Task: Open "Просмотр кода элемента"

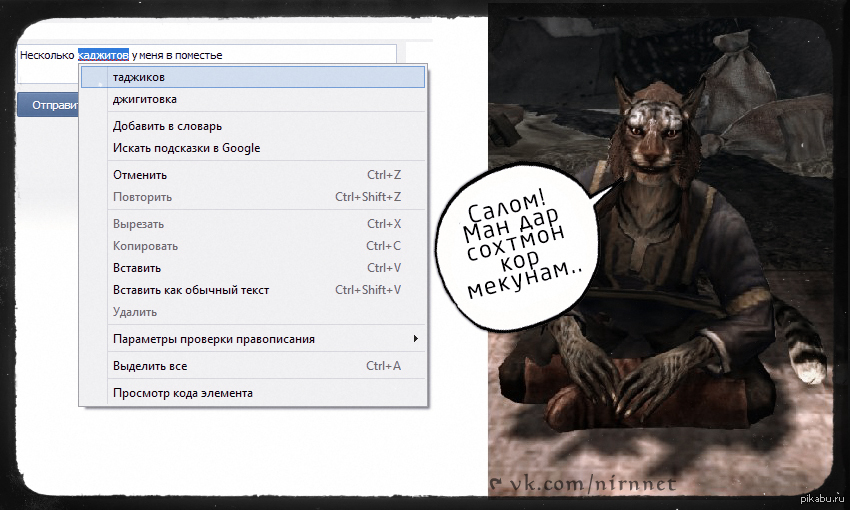Action: (x=253, y=393)
